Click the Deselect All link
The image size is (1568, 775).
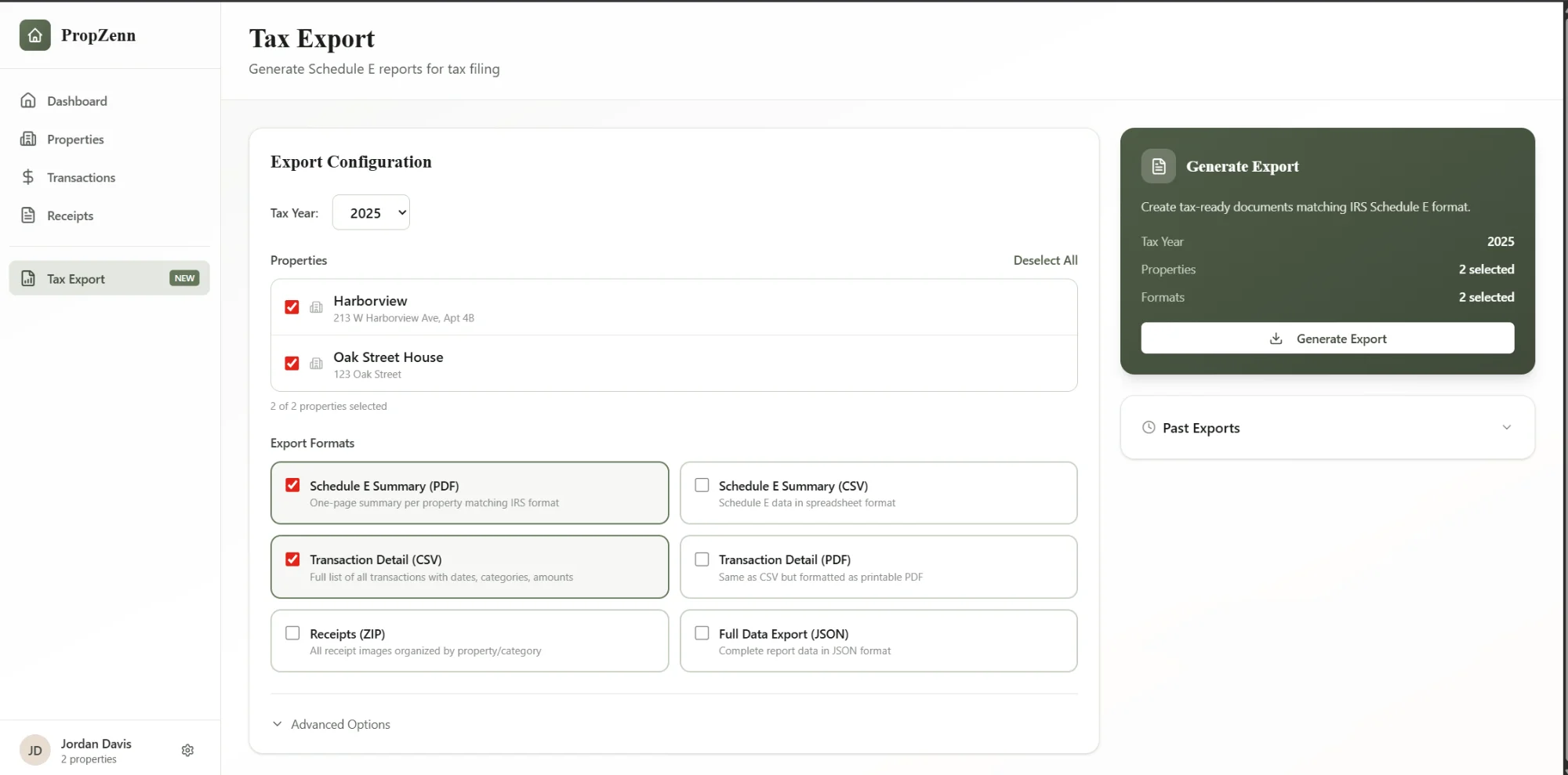pos(1045,259)
